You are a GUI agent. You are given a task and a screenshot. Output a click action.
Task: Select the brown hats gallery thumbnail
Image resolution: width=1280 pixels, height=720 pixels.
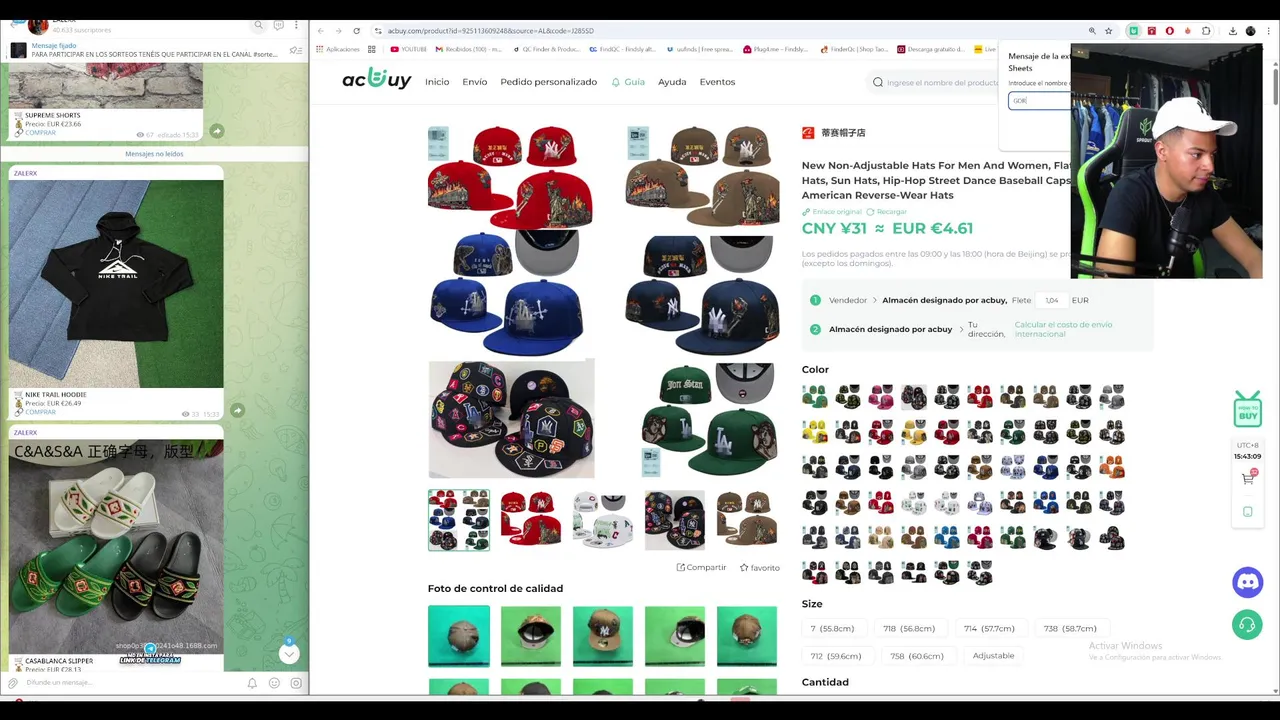747,520
